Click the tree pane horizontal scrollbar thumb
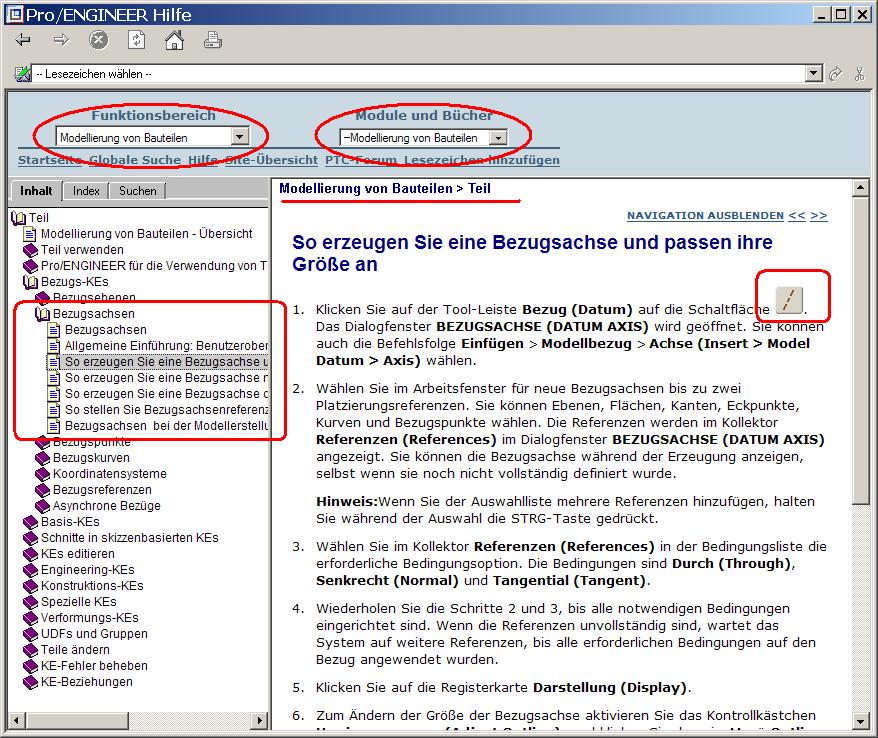 pos(77,720)
